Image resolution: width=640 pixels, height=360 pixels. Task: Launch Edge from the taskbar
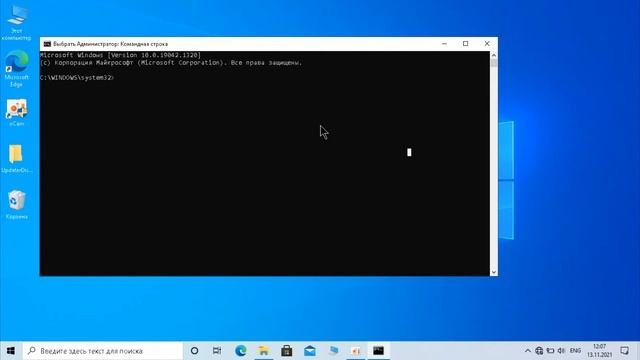[x=240, y=351]
